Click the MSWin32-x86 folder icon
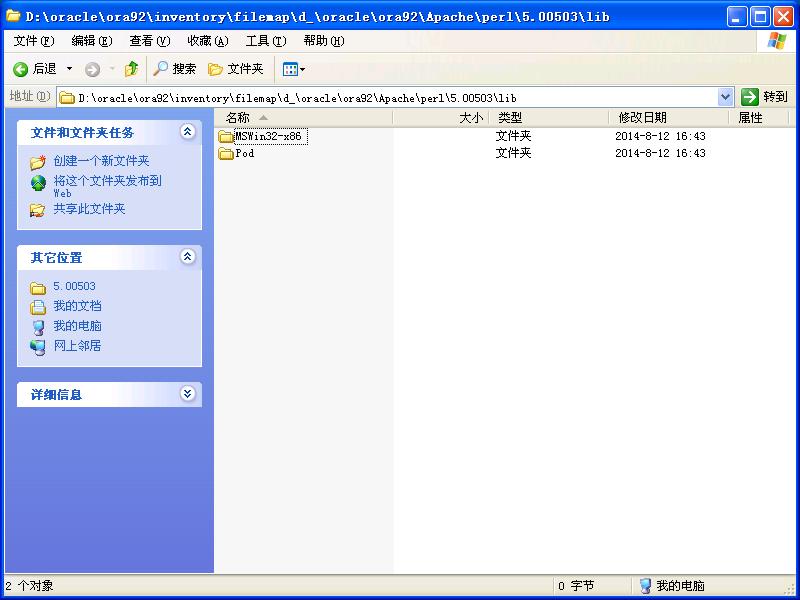Viewport: 800px width, 600px height. (226, 137)
